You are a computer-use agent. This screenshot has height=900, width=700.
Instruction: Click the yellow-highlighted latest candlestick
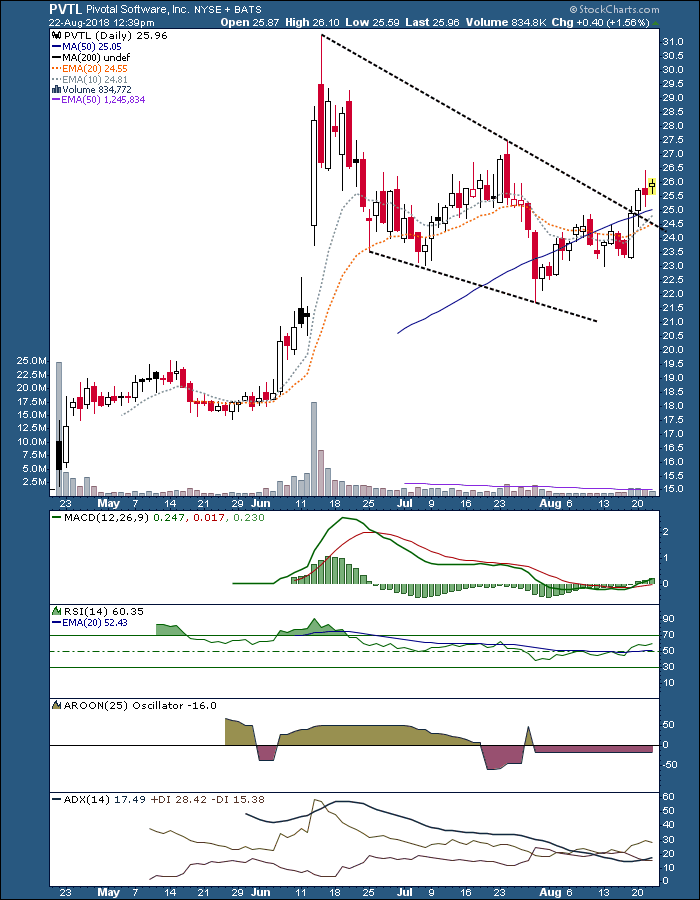[x=652, y=186]
